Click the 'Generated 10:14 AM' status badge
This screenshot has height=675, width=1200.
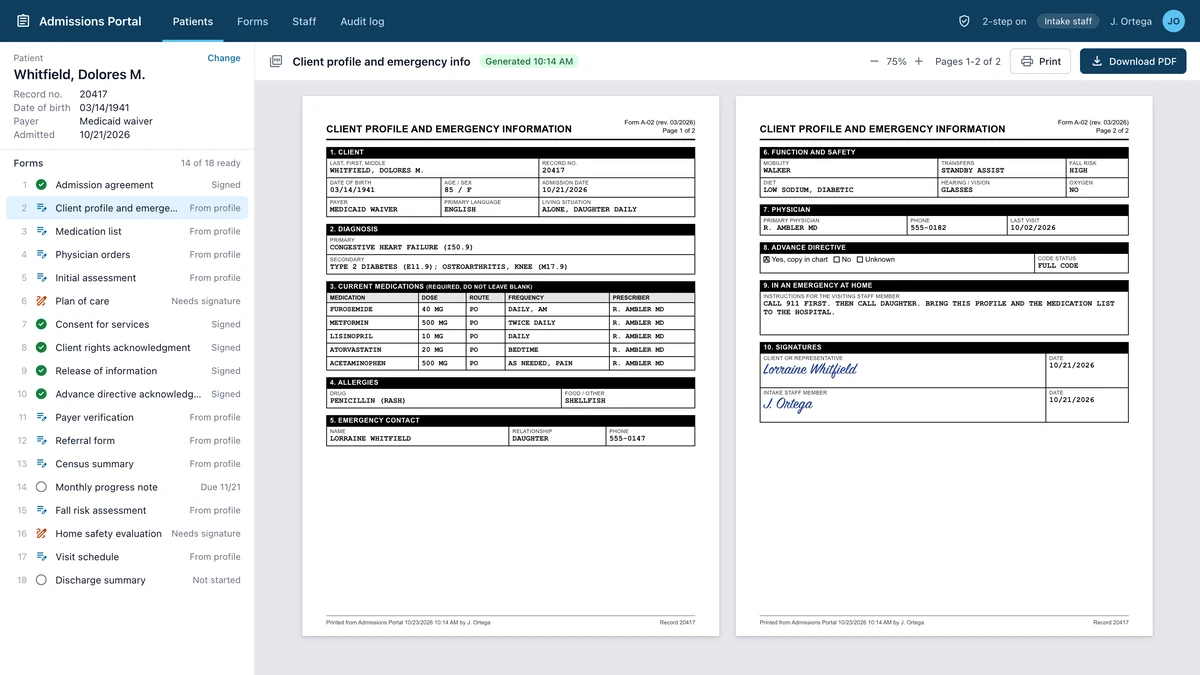tap(529, 61)
